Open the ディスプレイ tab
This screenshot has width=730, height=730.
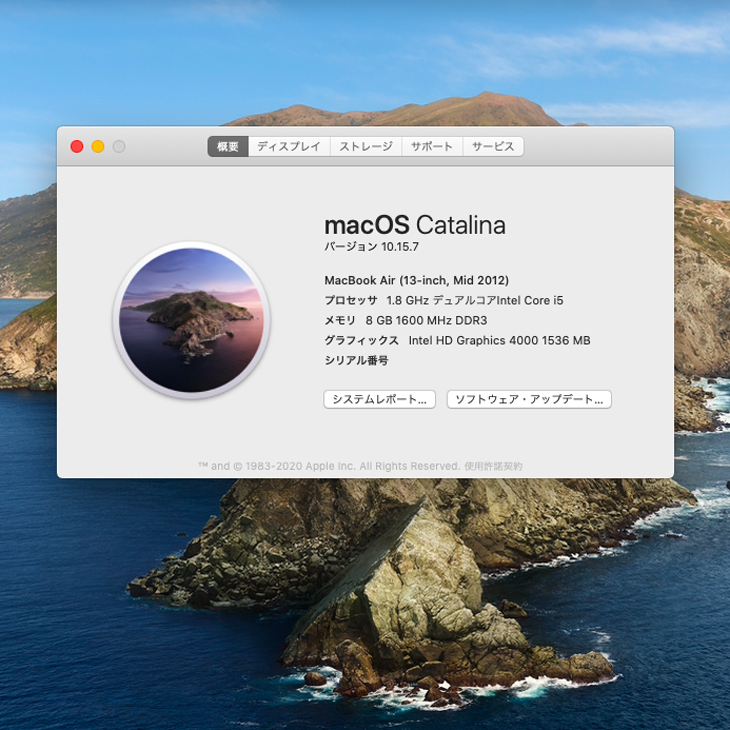coord(289,147)
